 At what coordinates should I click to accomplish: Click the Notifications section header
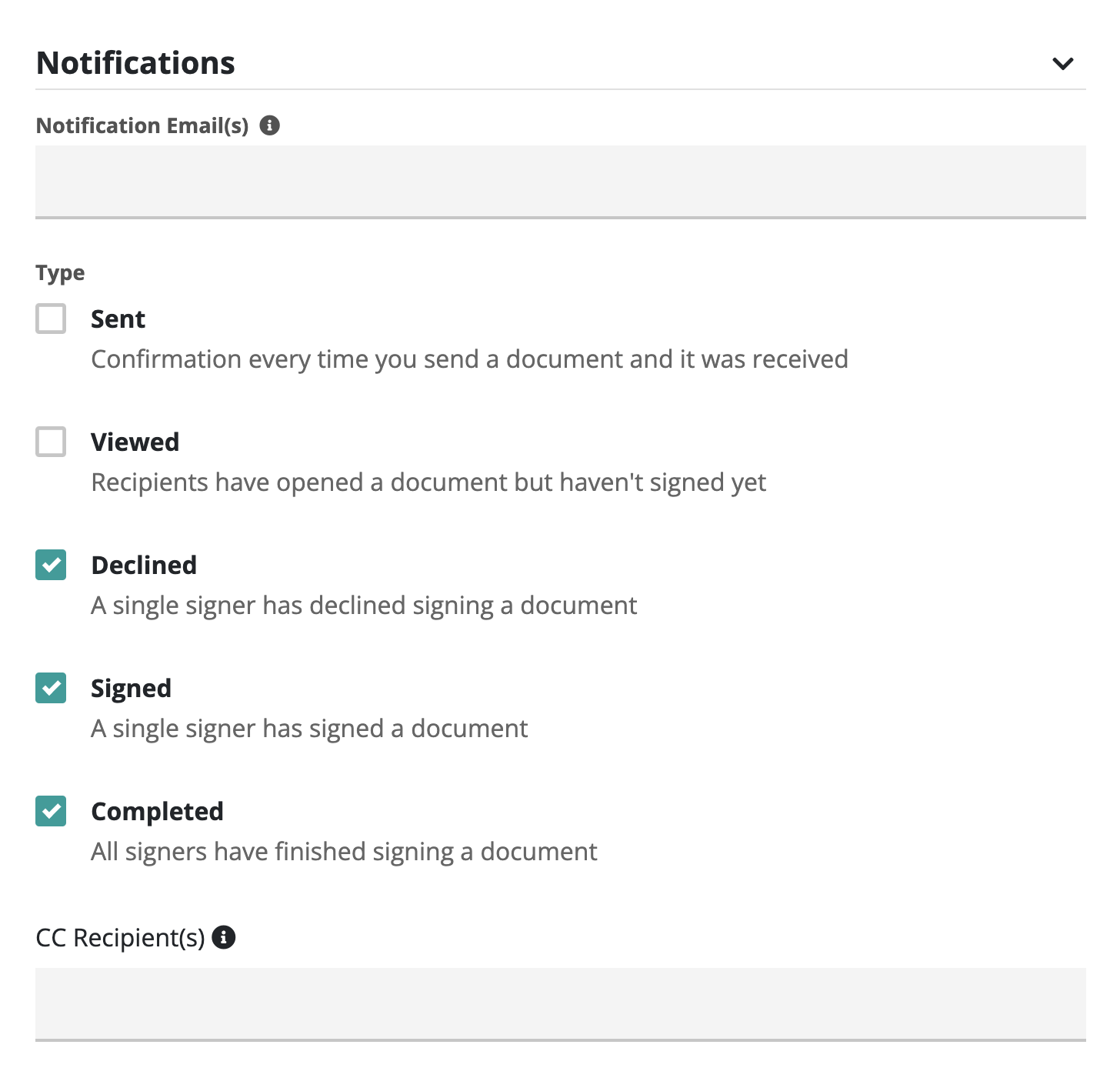pyautogui.click(x=135, y=63)
